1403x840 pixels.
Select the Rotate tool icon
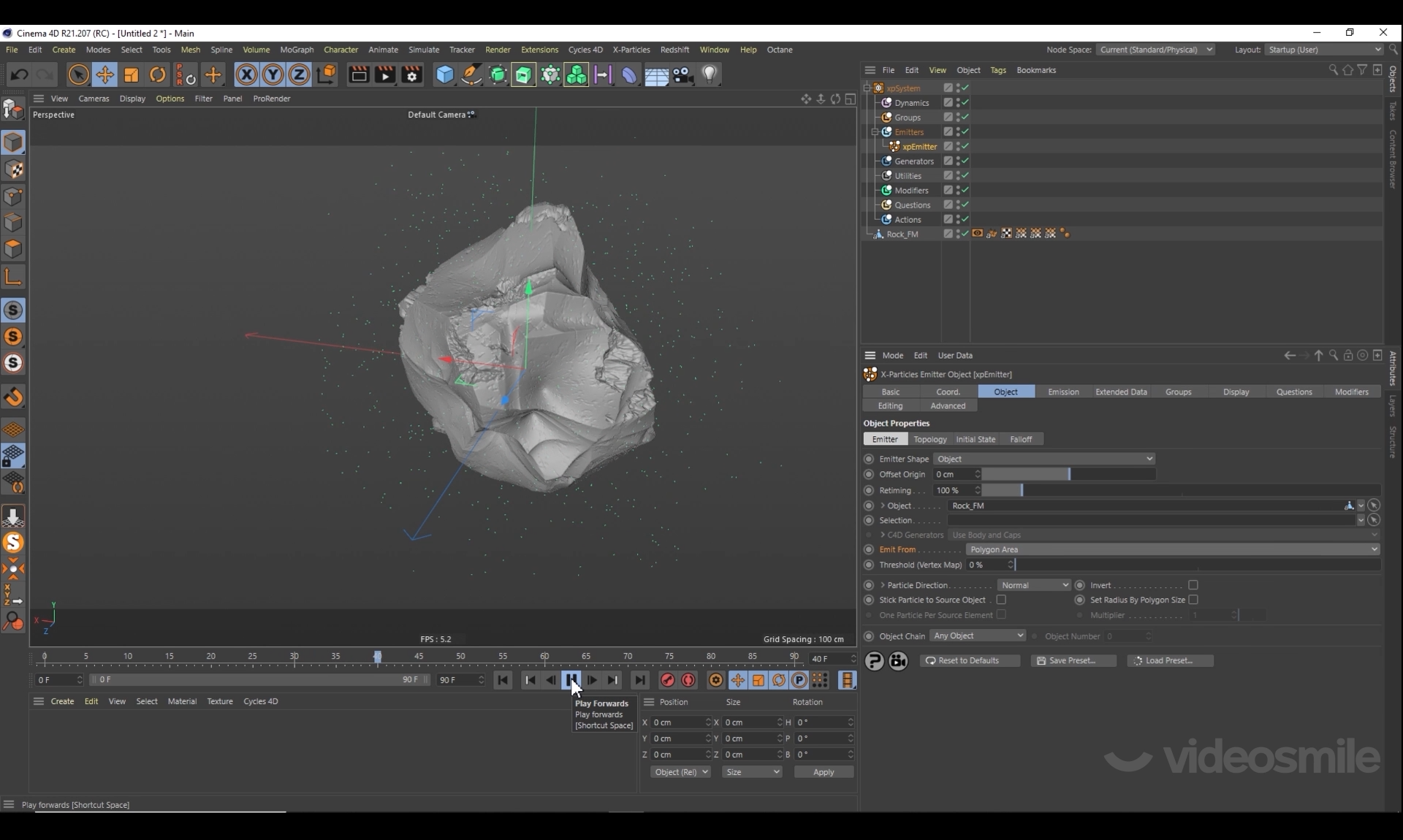157,75
